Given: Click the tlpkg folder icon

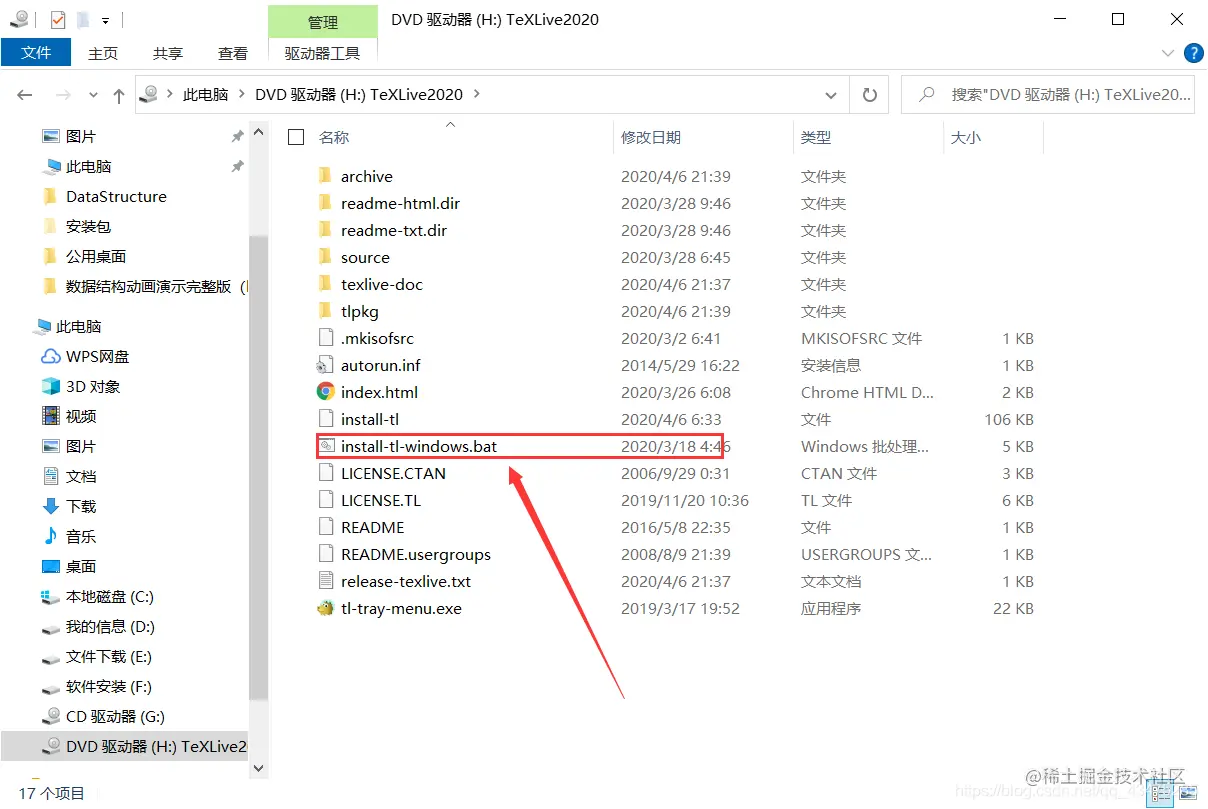Looking at the screenshot, I should (x=325, y=311).
